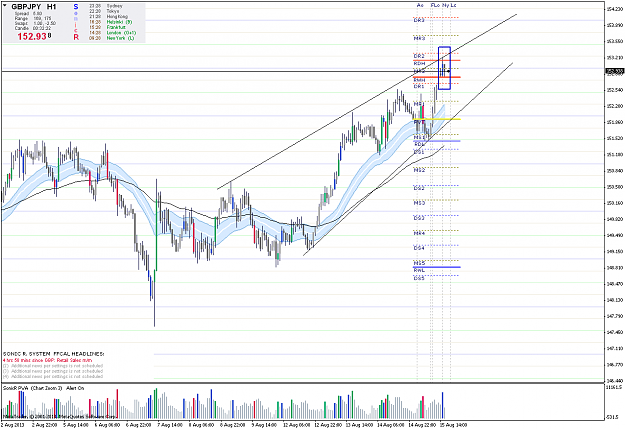Click the current price tag on the price axis
This screenshot has height=429, width=625.
(615, 71)
